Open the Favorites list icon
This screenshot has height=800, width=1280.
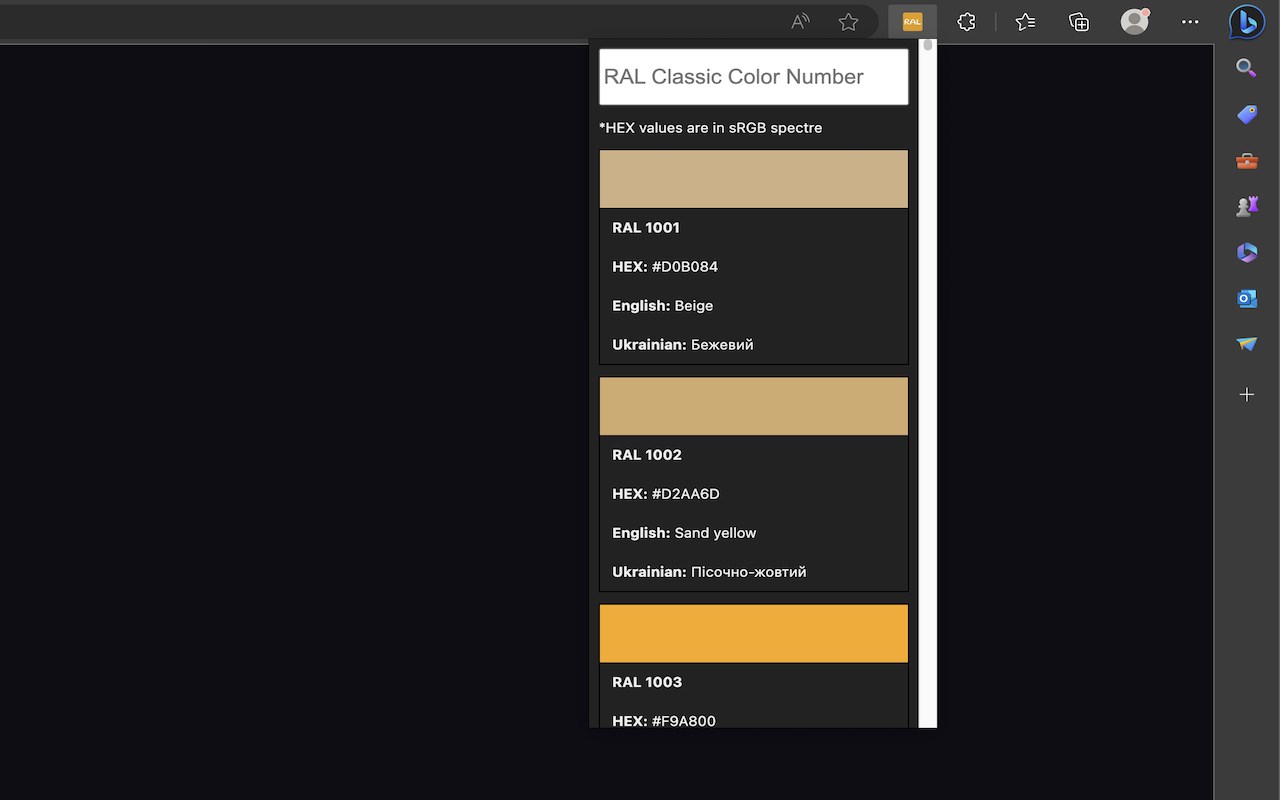[1025, 22]
